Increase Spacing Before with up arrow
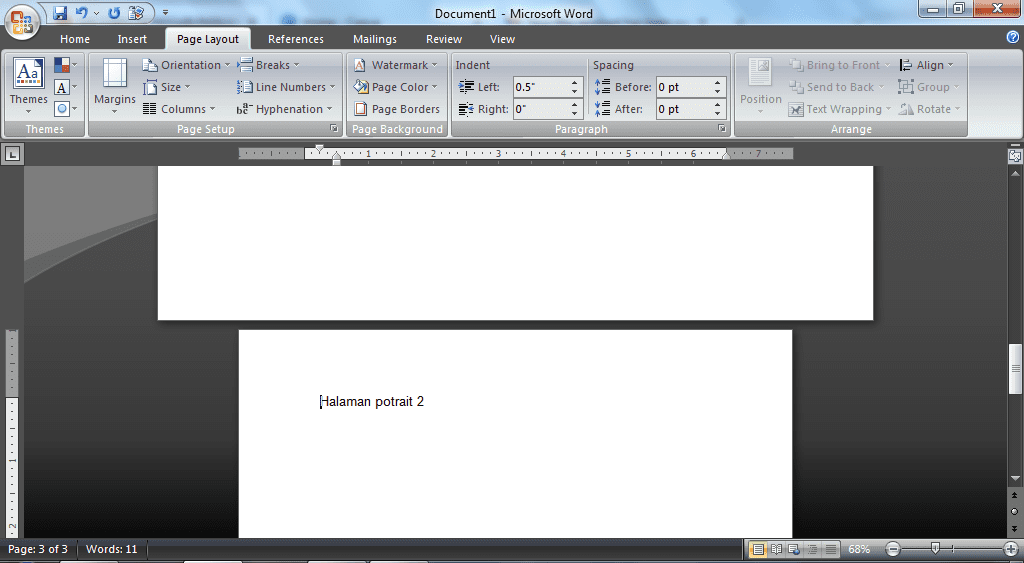 [x=718, y=82]
